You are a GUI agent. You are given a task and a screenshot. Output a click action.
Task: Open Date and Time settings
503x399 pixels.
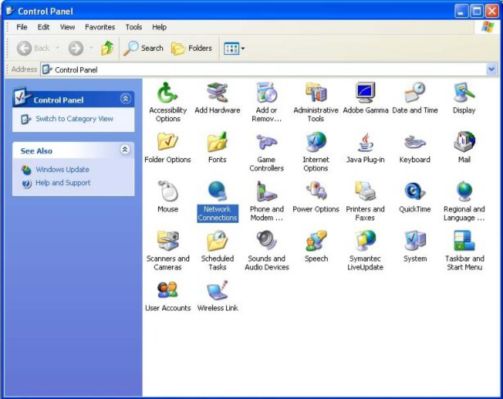(415, 98)
